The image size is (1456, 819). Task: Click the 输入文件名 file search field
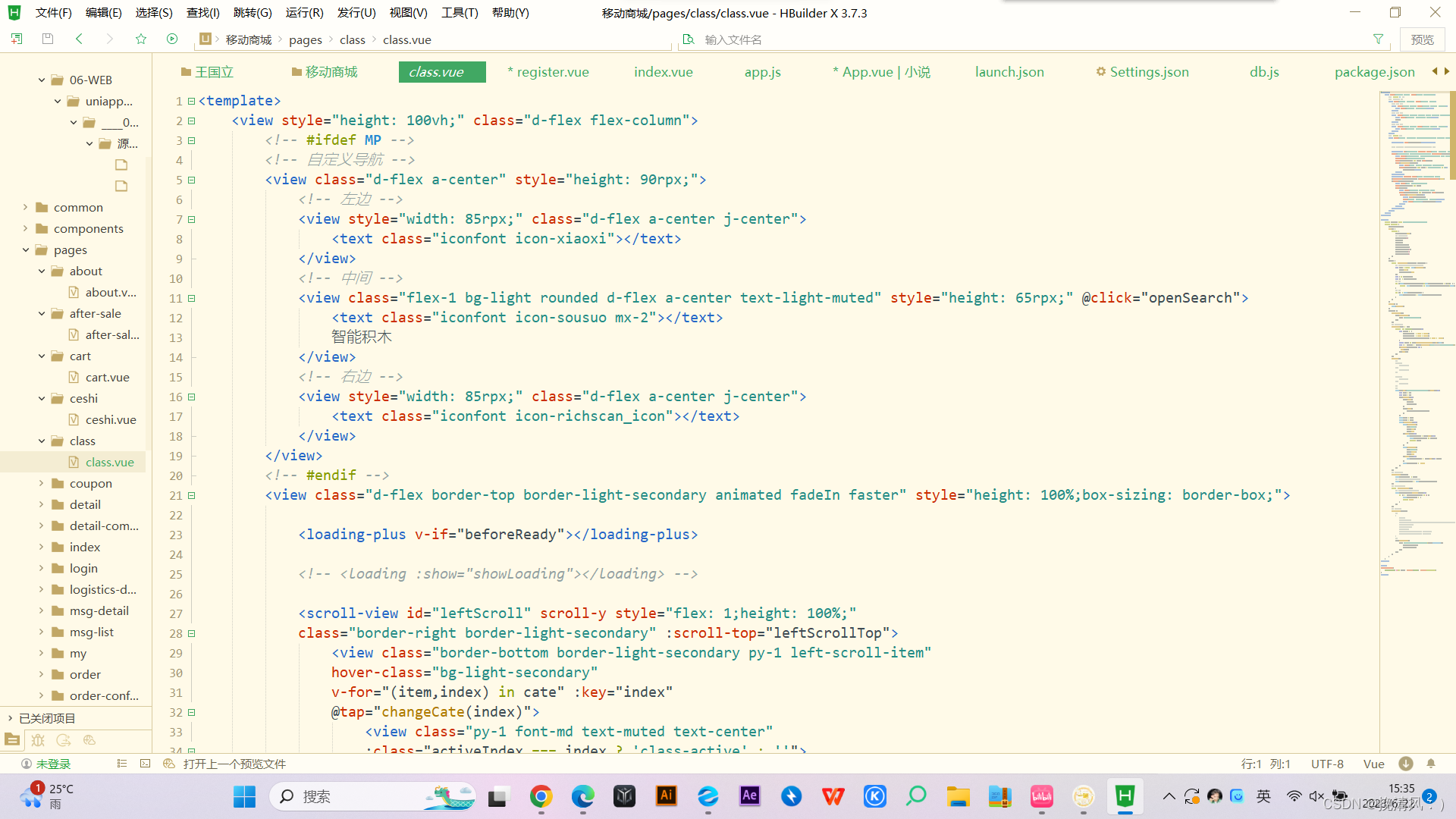tap(733, 39)
